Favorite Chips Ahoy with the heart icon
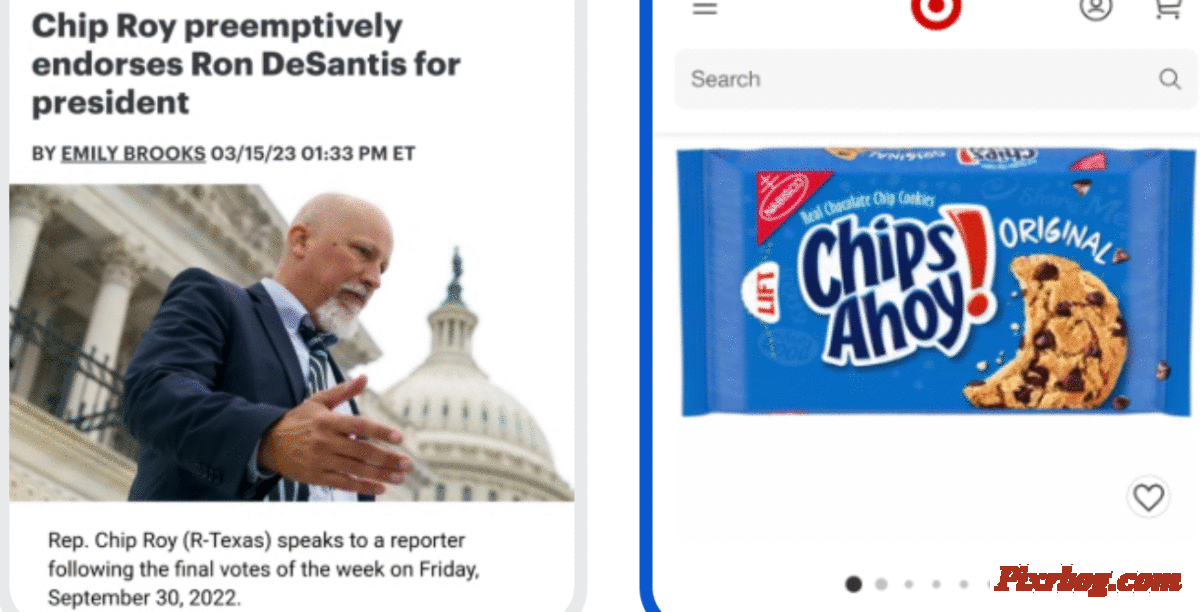 point(1148,497)
